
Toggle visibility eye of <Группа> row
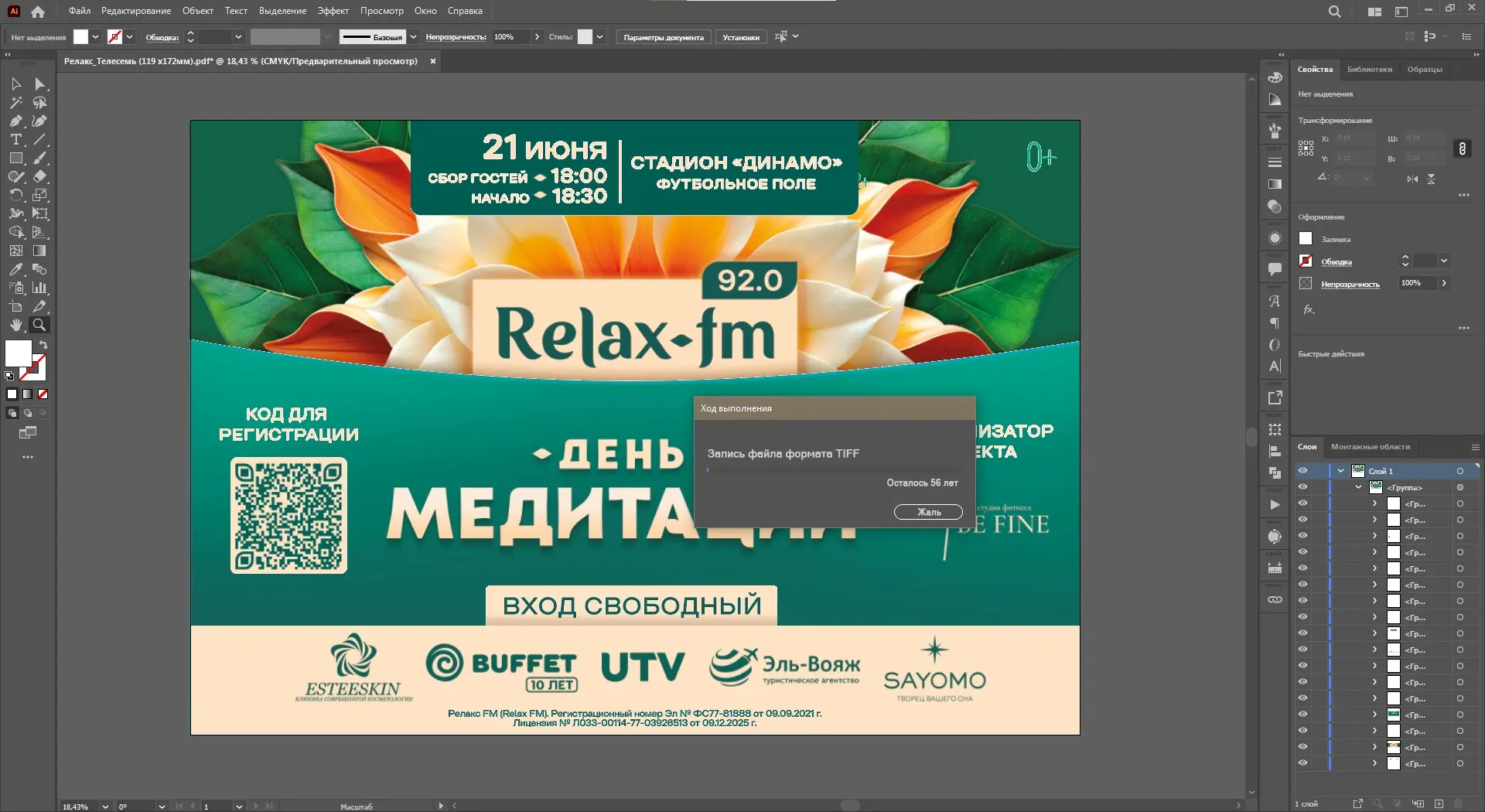[x=1303, y=486]
